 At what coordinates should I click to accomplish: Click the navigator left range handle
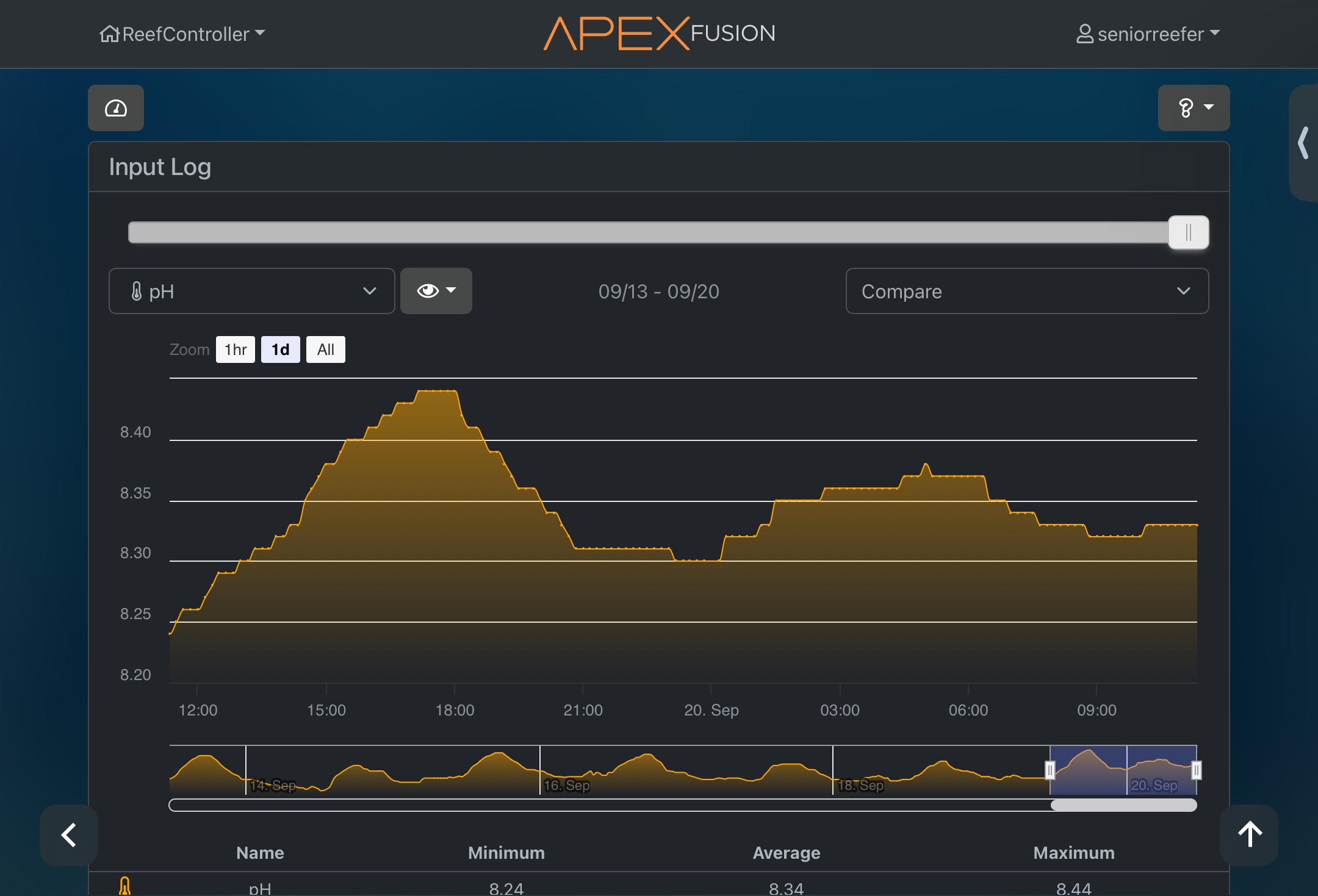(x=1050, y=770)
